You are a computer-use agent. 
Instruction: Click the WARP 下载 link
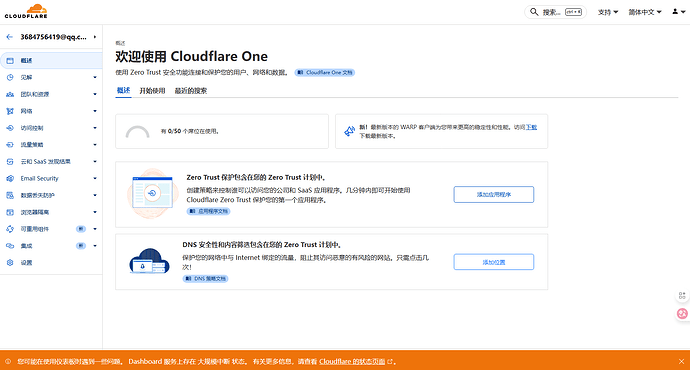pyautogui.click(x=532, y=127)
